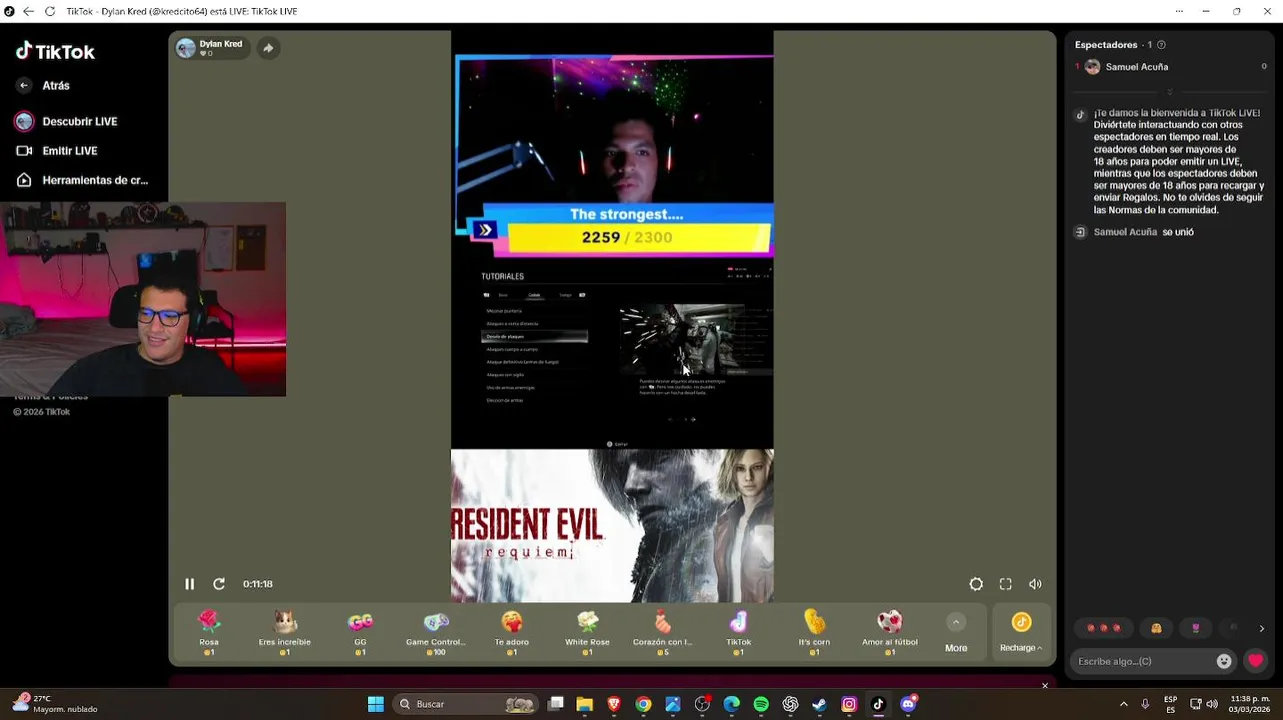The height and width of the screenshot is (720, 1283).
Task: Go back with the Atrás arrow icon
Action: (24, 86)
